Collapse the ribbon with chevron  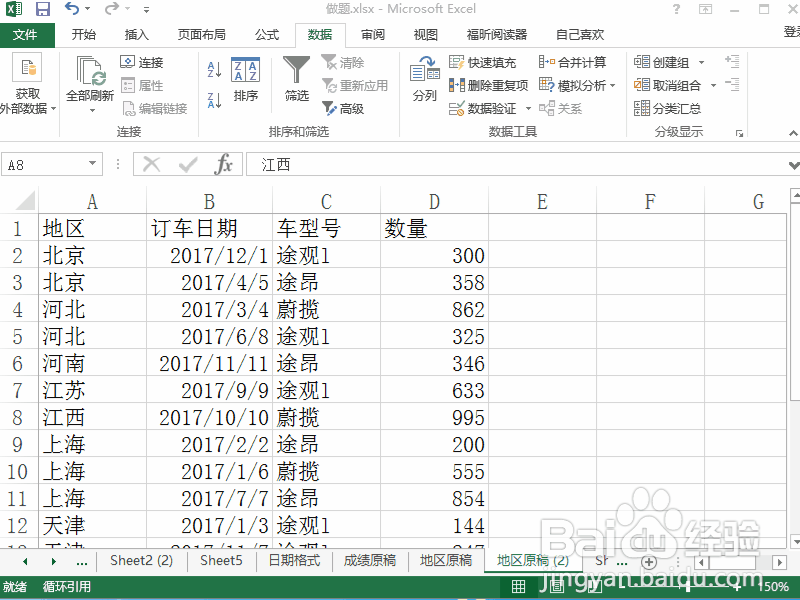click(x=793, y=133)
